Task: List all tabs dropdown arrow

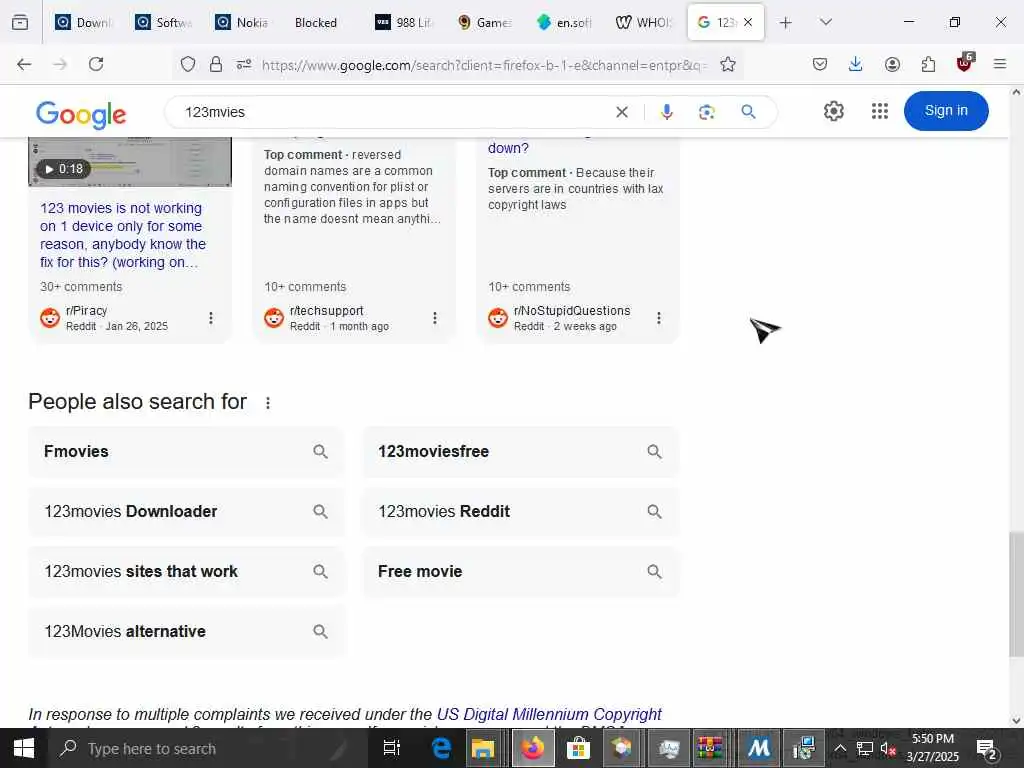Action: [x=826, y=22]
